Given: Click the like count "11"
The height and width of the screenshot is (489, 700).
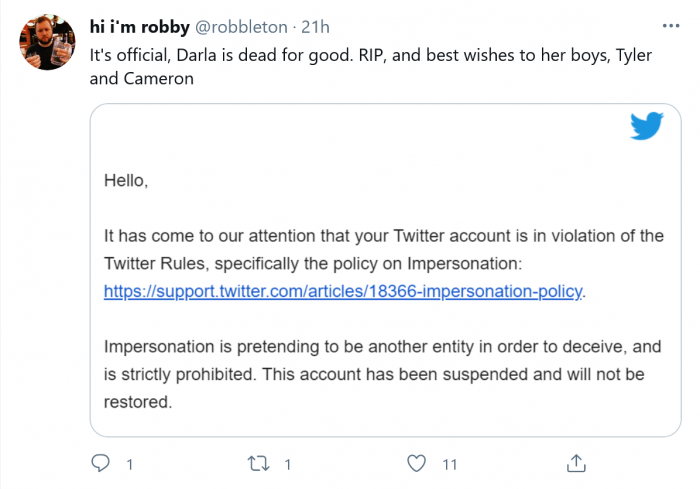Looking at the screenshot, I should click(449, 464).
